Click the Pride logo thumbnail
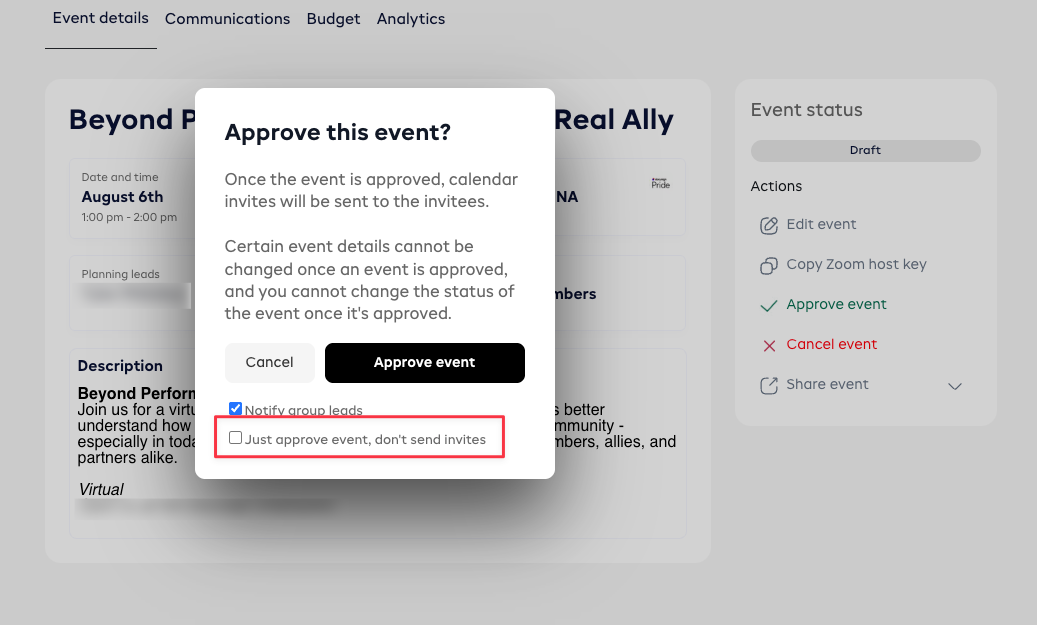 [x=660, y=184]
